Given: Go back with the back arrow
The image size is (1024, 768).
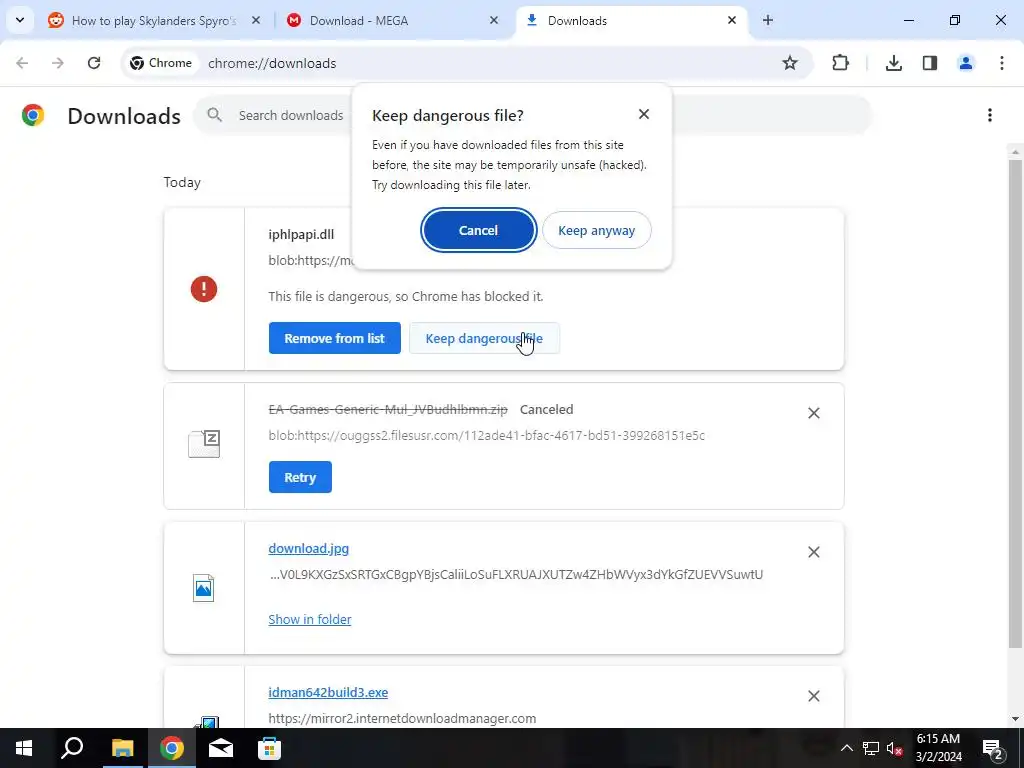Looking at the screenshot, I should (22, 63).
